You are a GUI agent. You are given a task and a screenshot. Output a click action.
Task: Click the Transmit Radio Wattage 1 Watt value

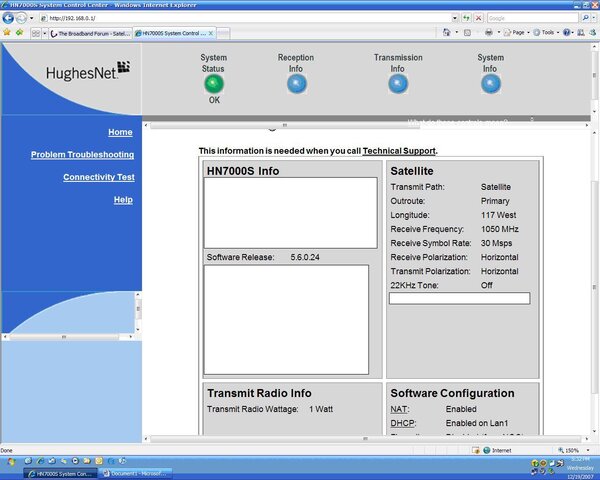point(321,409)
